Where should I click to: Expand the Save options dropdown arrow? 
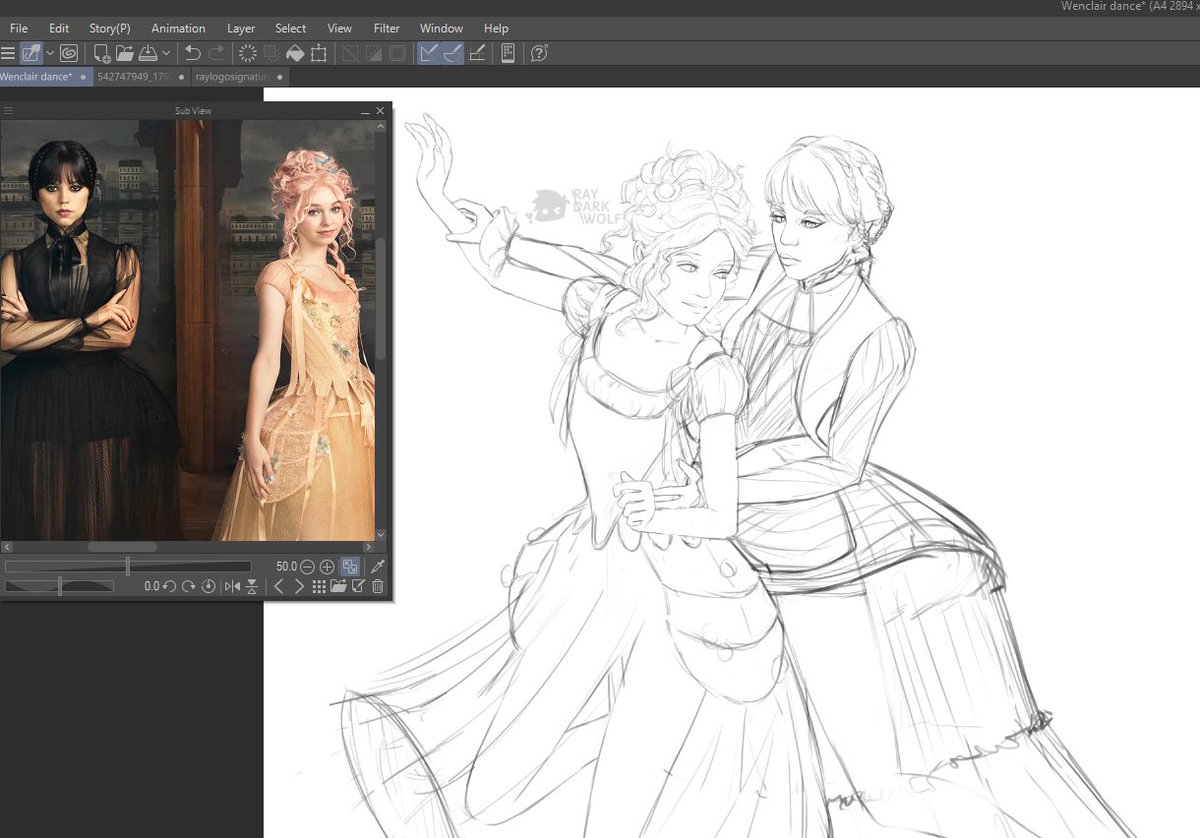pos(166,53)
